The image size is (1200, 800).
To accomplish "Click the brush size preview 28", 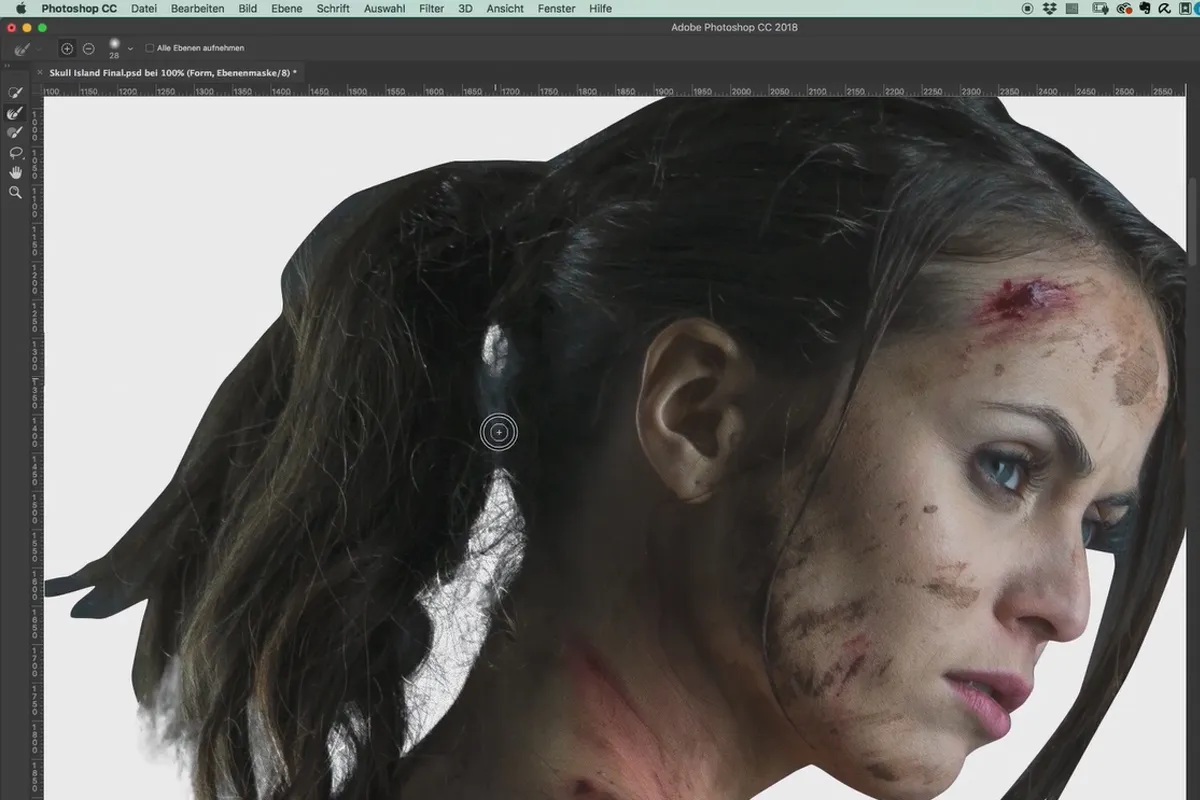I will tap(114, 48).
